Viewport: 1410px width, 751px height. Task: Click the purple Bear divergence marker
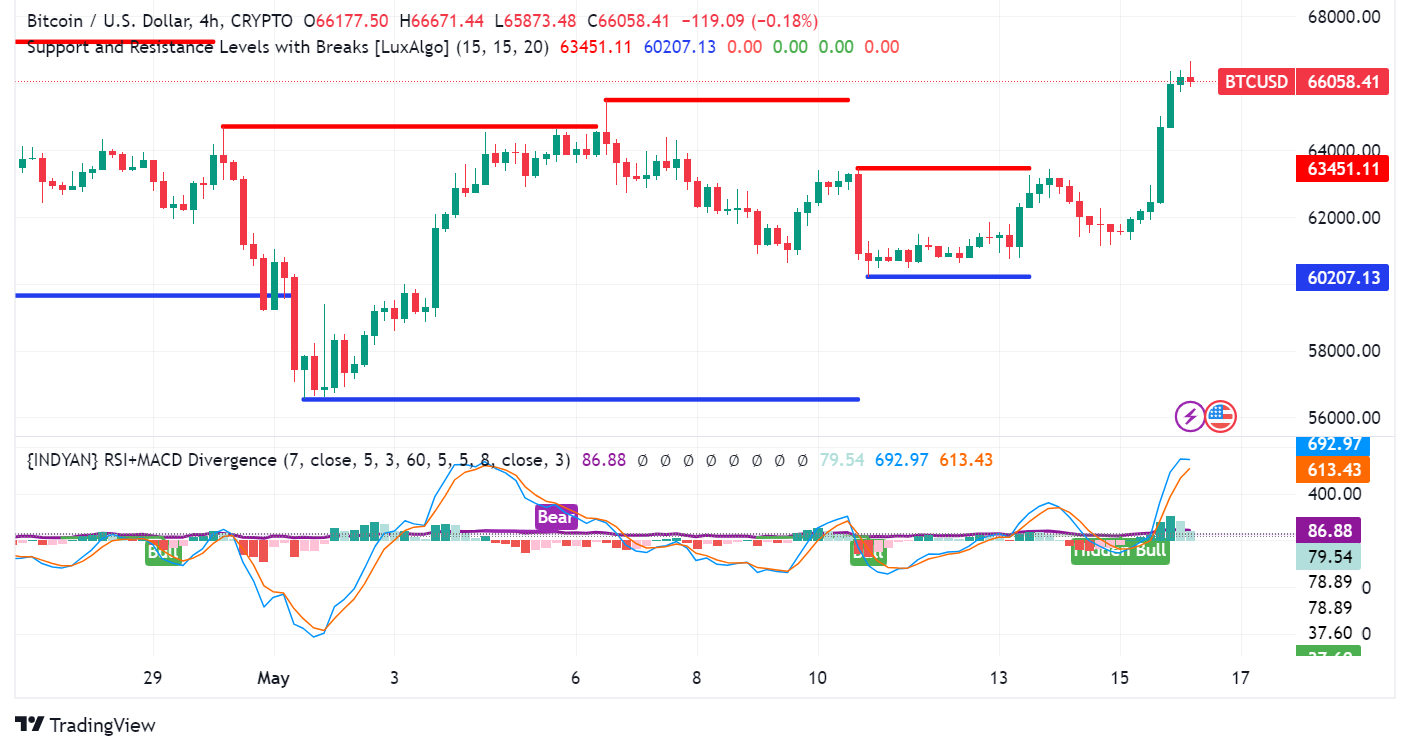tap(556, 517)
